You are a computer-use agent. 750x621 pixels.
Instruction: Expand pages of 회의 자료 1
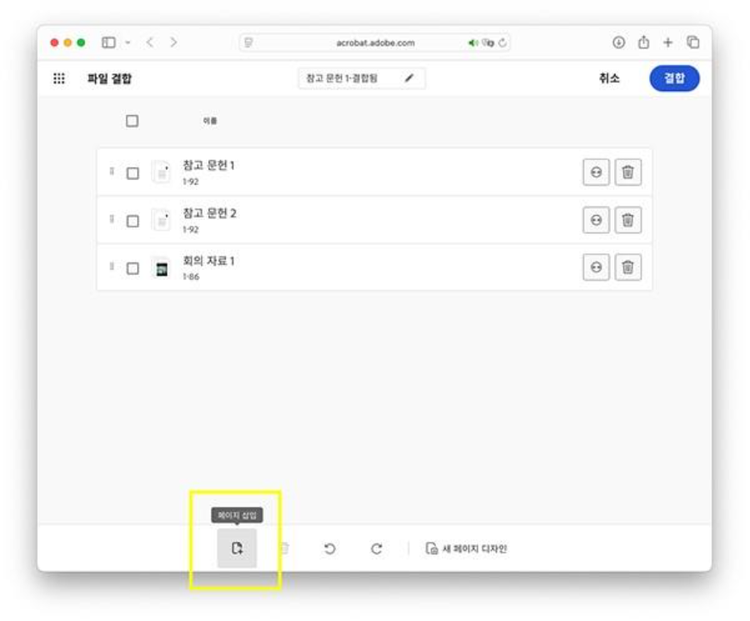596,267
